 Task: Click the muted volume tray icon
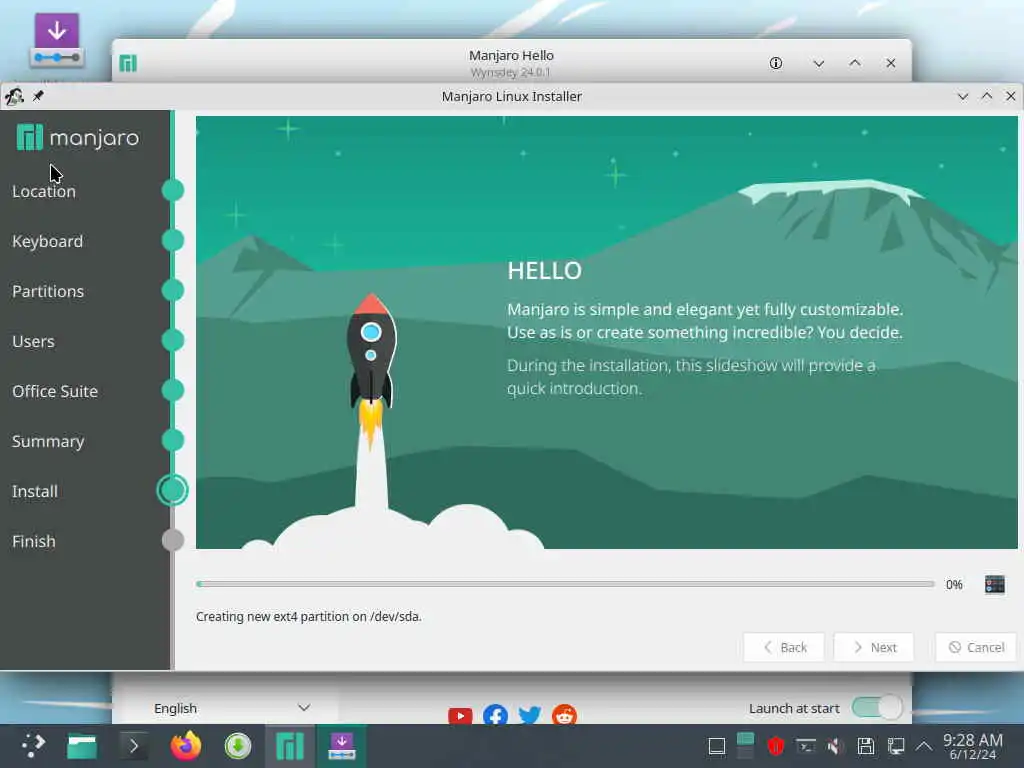[835, 746]
